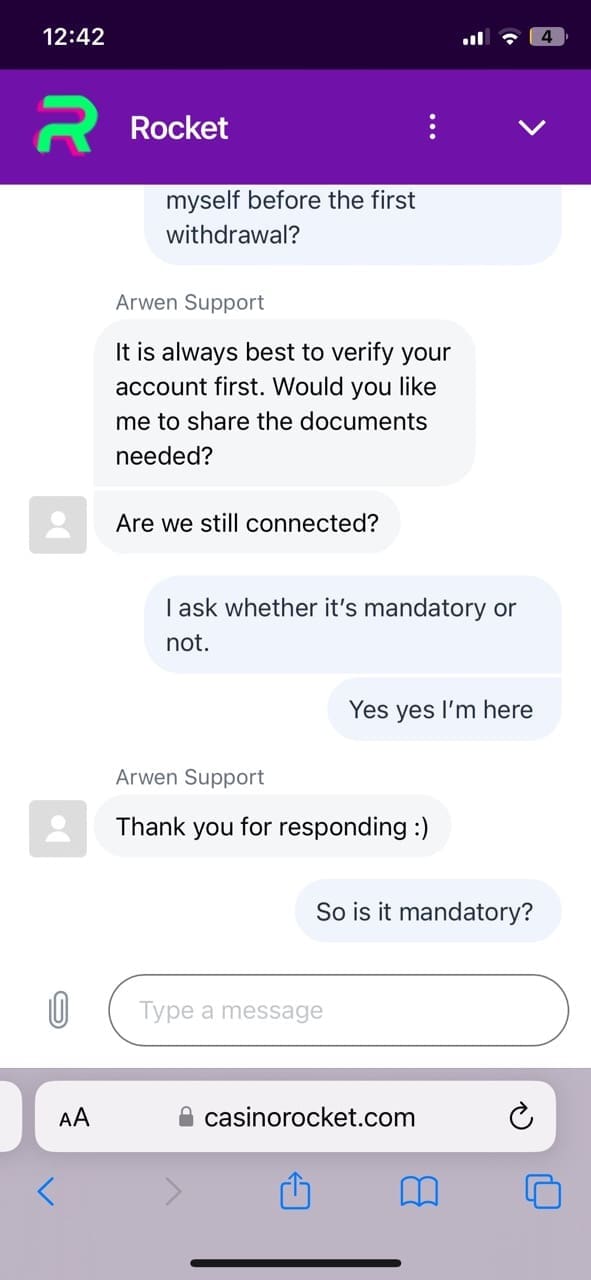Tap the casinorocket.com address bar
The height and width of the screenshot is (1280, 591).
(x=295, y=1117)
